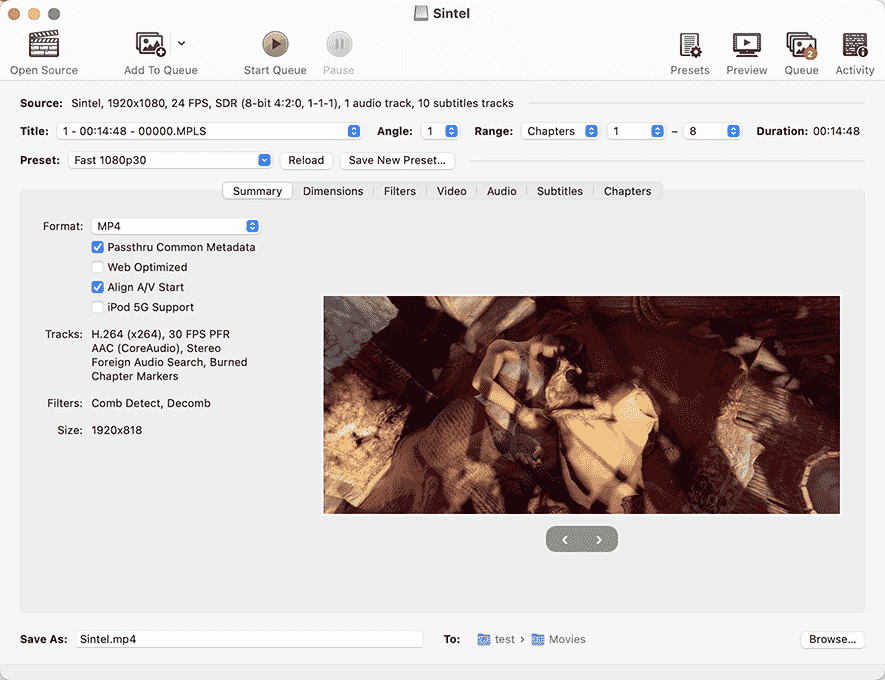The width and height of the screenshot is (885, 680).
Task: Click the Add To Queue icon
Action: pos(151,45)
